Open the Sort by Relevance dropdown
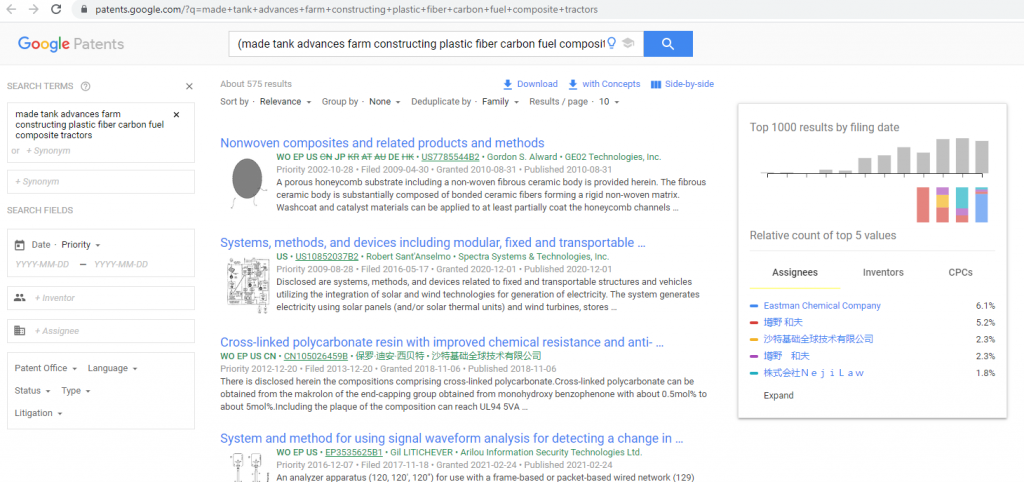This screenshot has height=482, width=1024. point(285,102)
